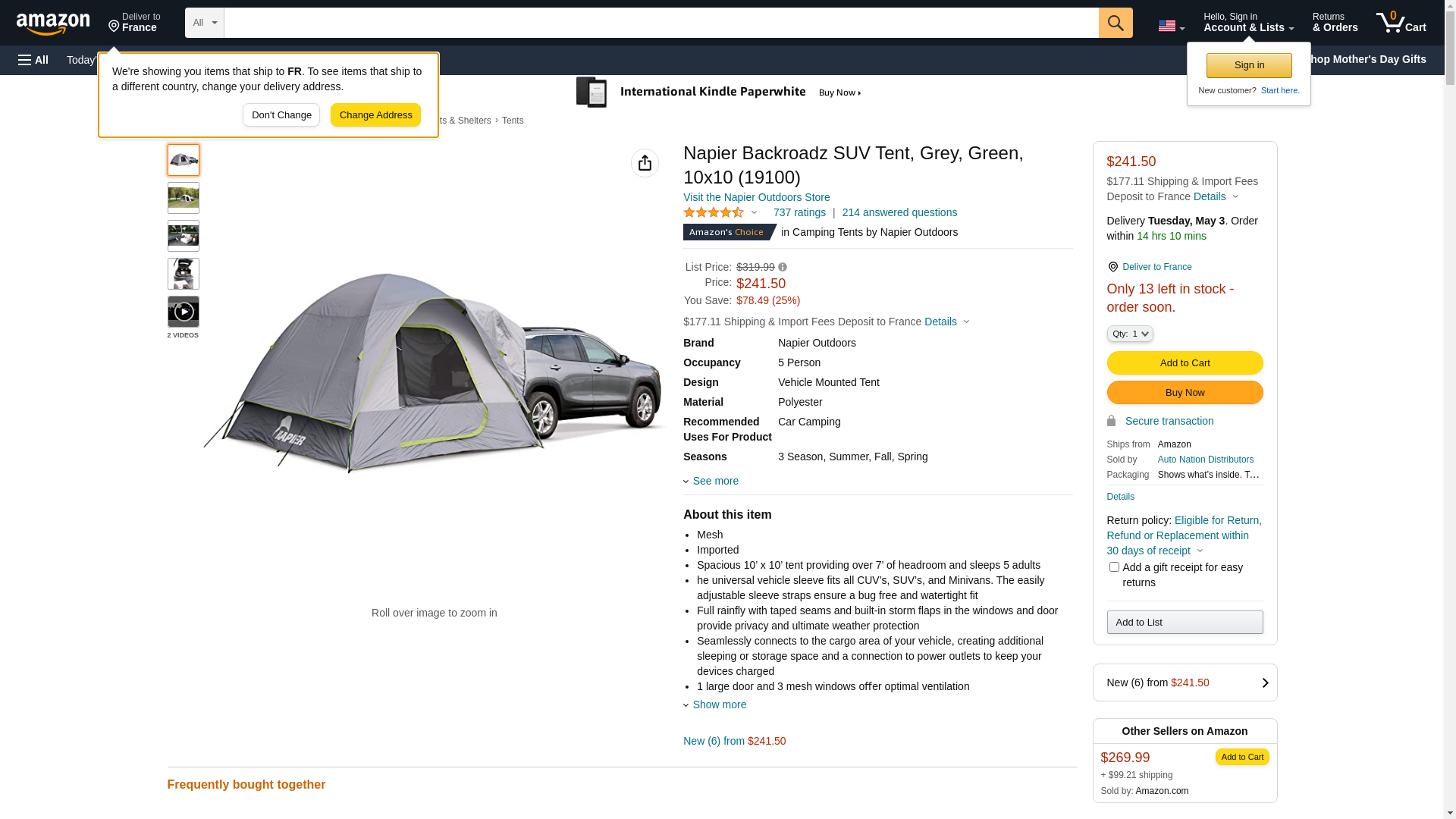Click the Amazon logo

pos(53,24)
